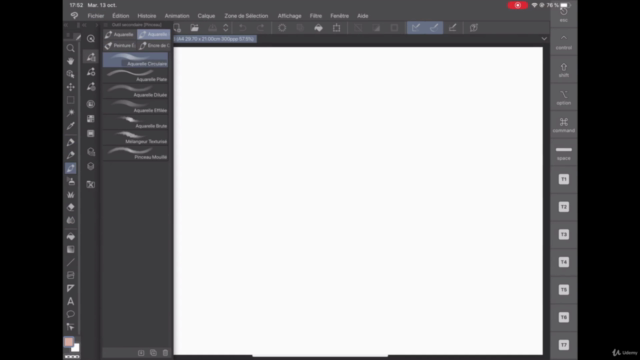Screen dimensions: 640x360
Task: Select the rectangle Selection tool
Action: coord(71,100)
